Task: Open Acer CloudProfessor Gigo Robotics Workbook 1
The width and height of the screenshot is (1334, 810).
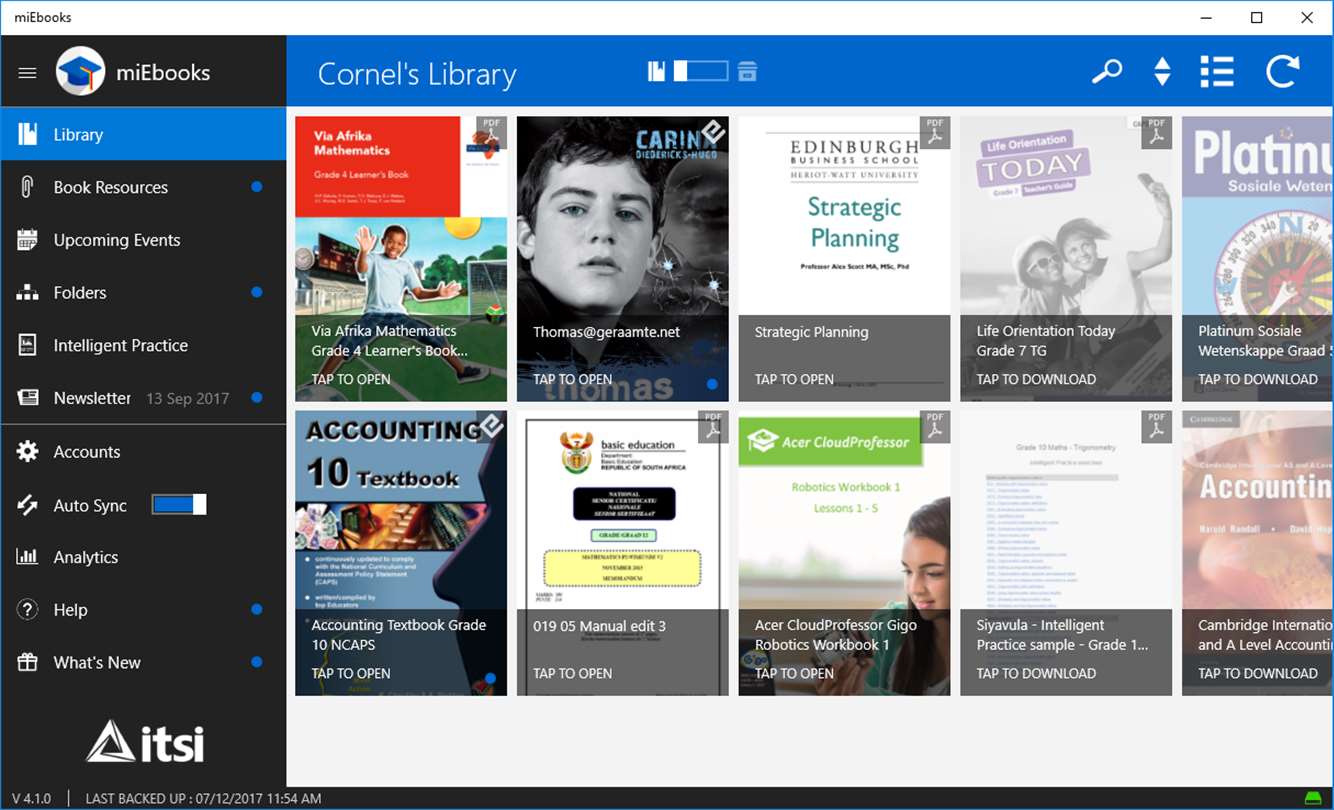Action: point(845,553)
